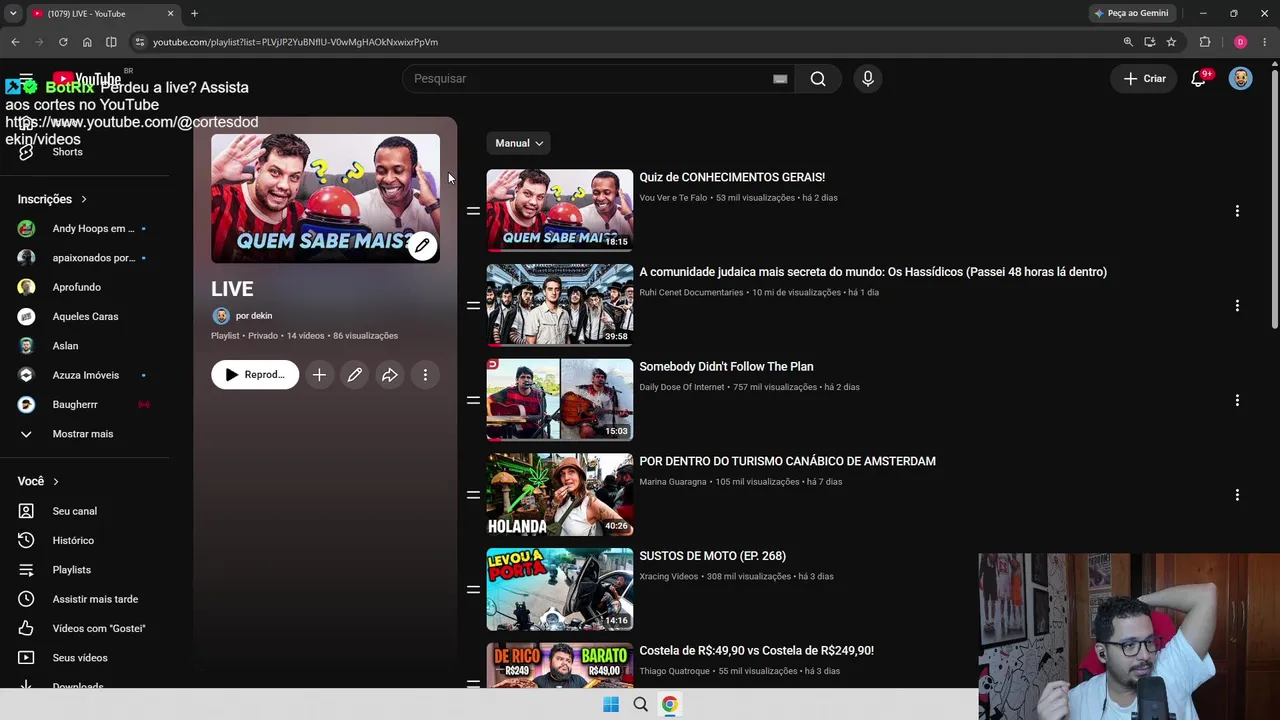
Task: Click the browser address bar URL
Action: [x=295, y=42]
